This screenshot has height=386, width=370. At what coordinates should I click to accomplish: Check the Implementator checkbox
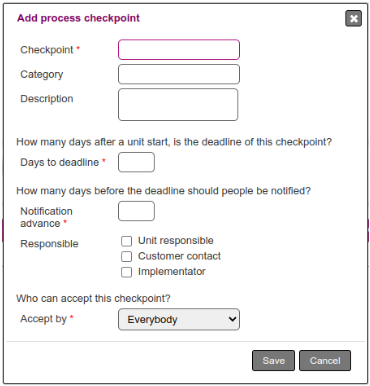126,272
